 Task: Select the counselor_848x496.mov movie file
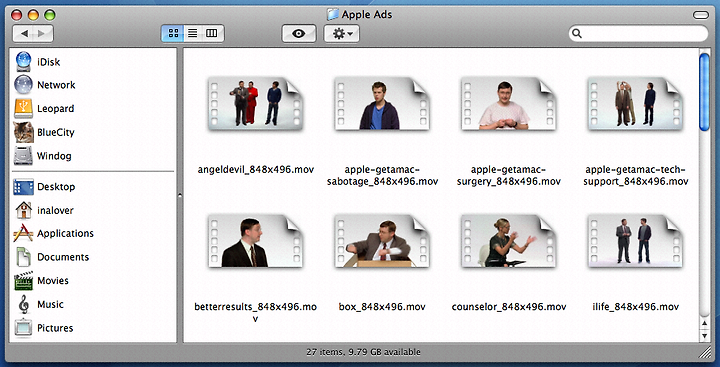click(508, 241)
